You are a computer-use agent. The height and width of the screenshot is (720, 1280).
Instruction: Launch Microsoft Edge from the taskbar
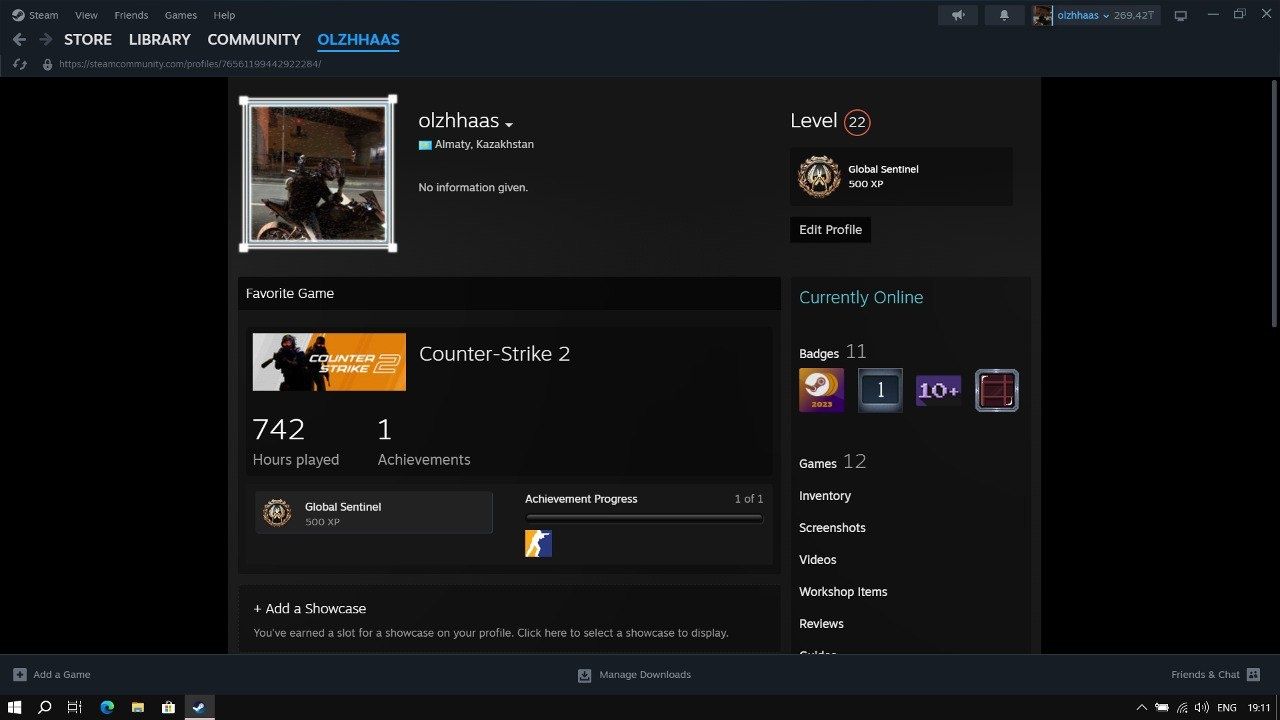point(107,707)
